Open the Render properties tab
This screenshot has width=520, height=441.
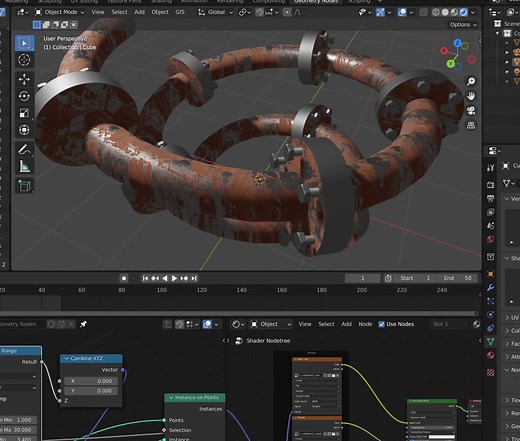[x=490, y=184]
